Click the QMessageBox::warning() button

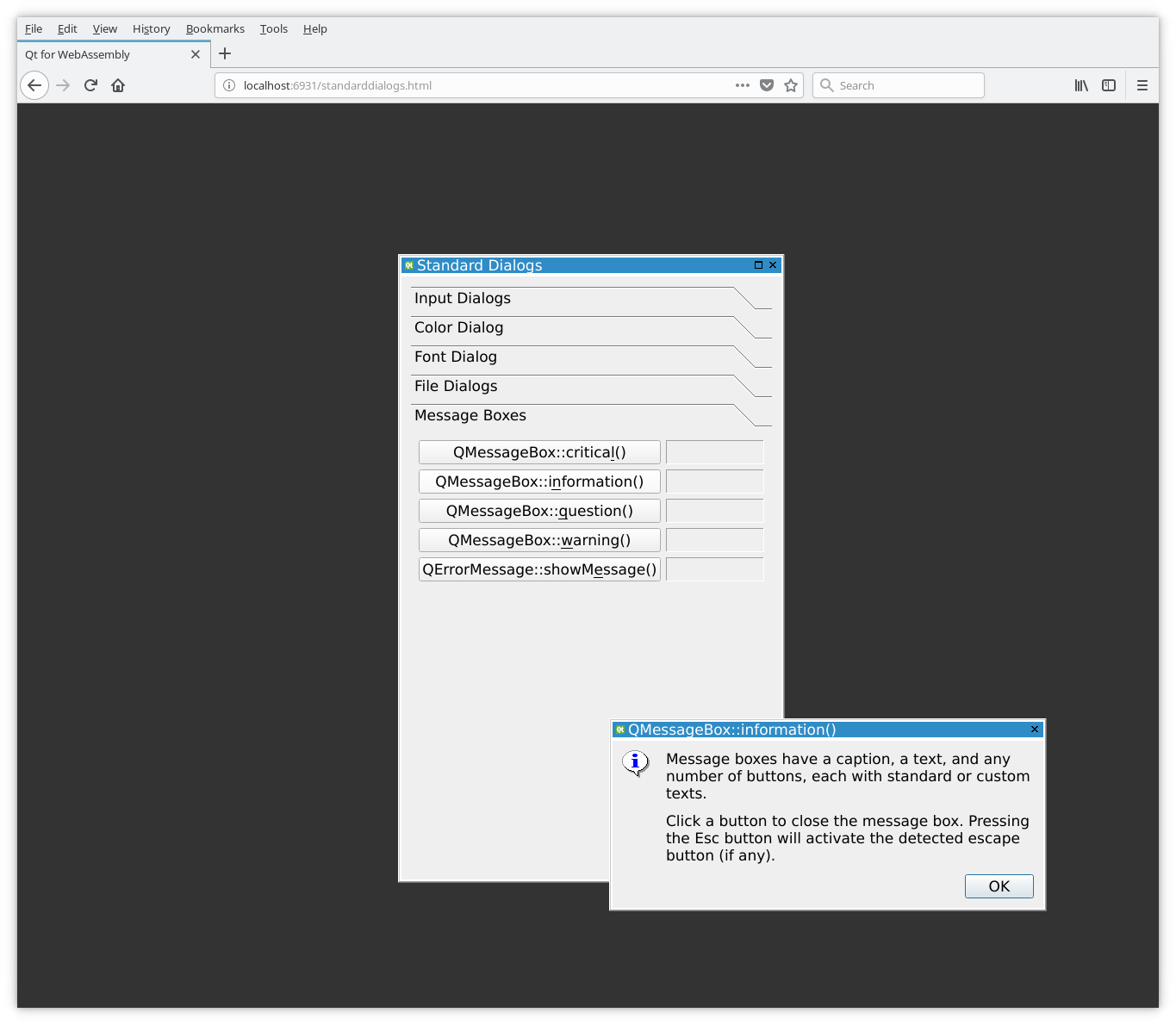(x=538, y=540)
